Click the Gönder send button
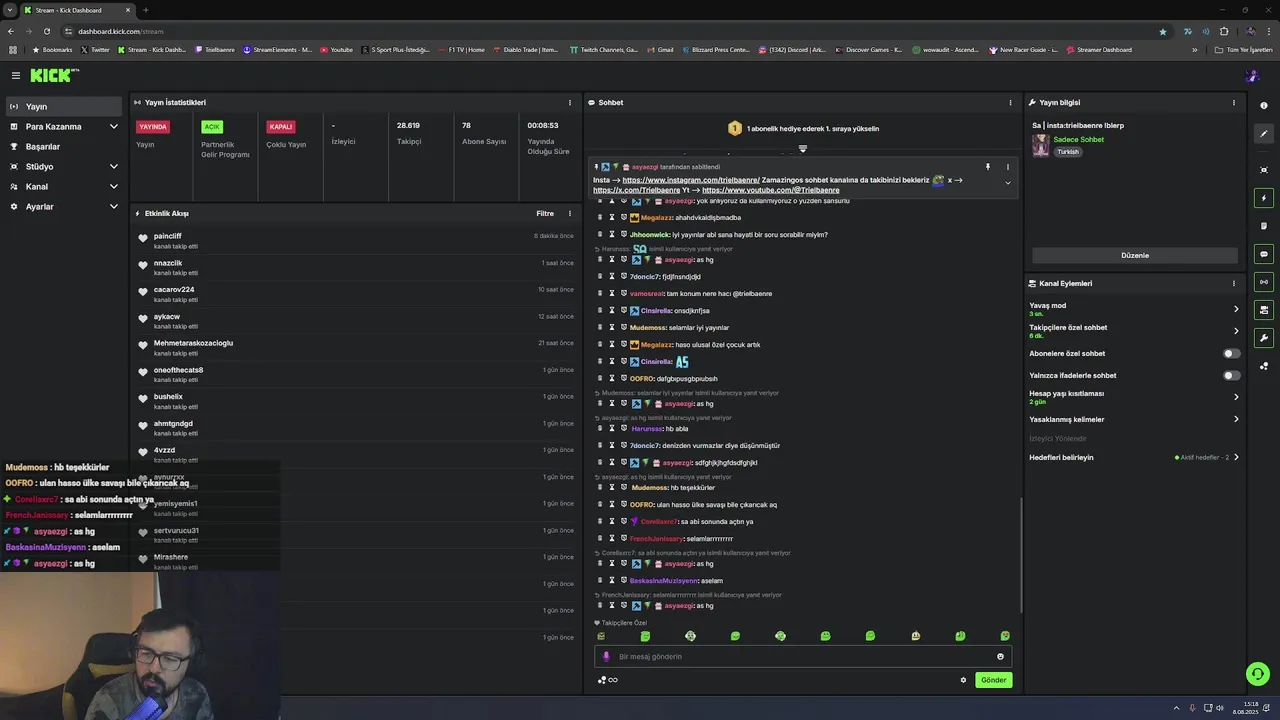Image resolution: width=1280 pixels, height=720 pixels. click(993, 680)
